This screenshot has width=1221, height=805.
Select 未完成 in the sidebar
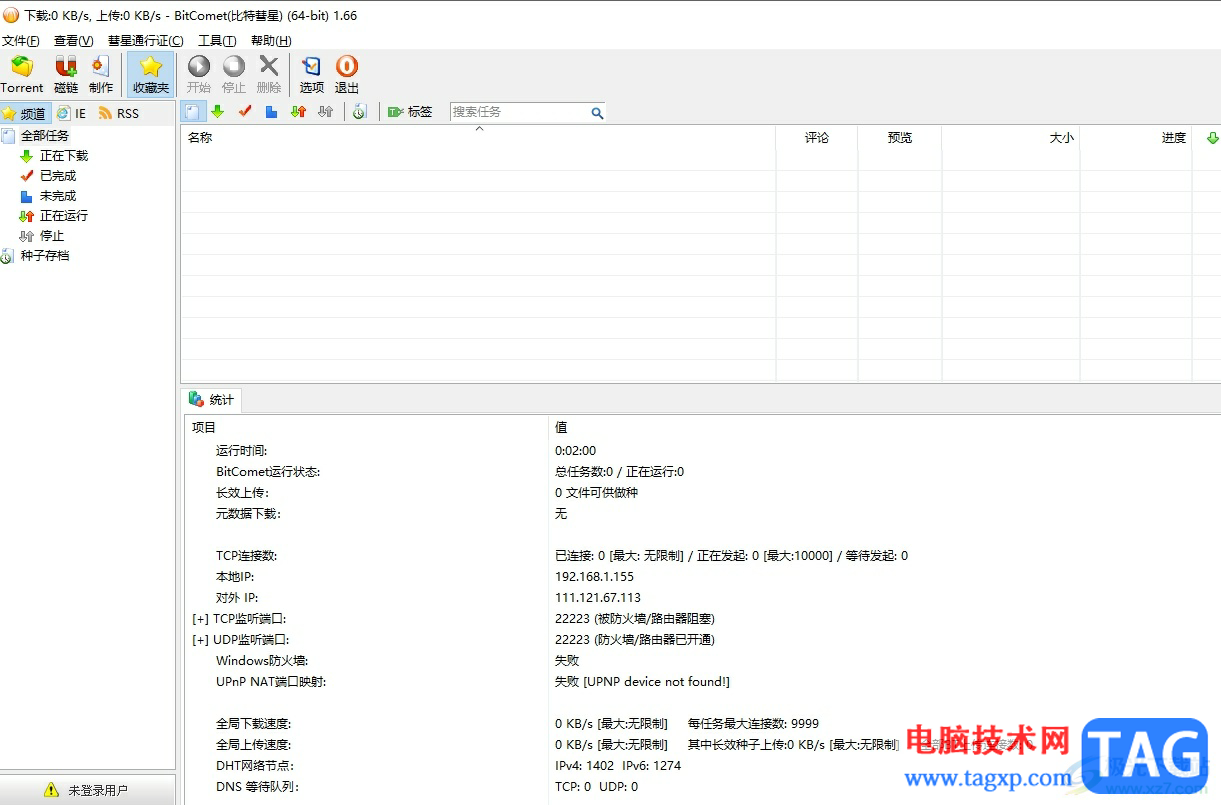point(58,196)
